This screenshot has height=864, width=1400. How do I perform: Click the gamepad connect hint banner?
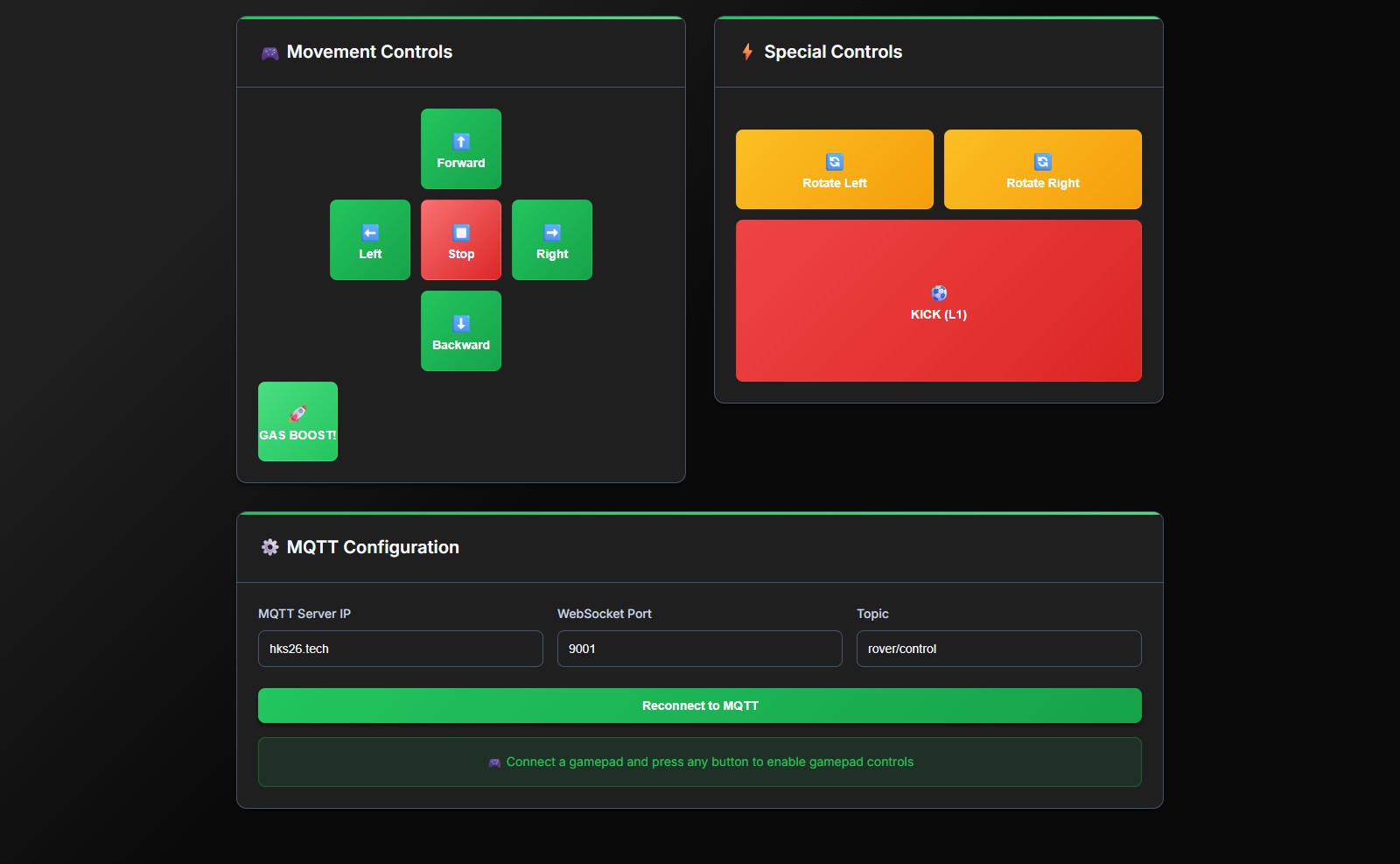[700, 762]
